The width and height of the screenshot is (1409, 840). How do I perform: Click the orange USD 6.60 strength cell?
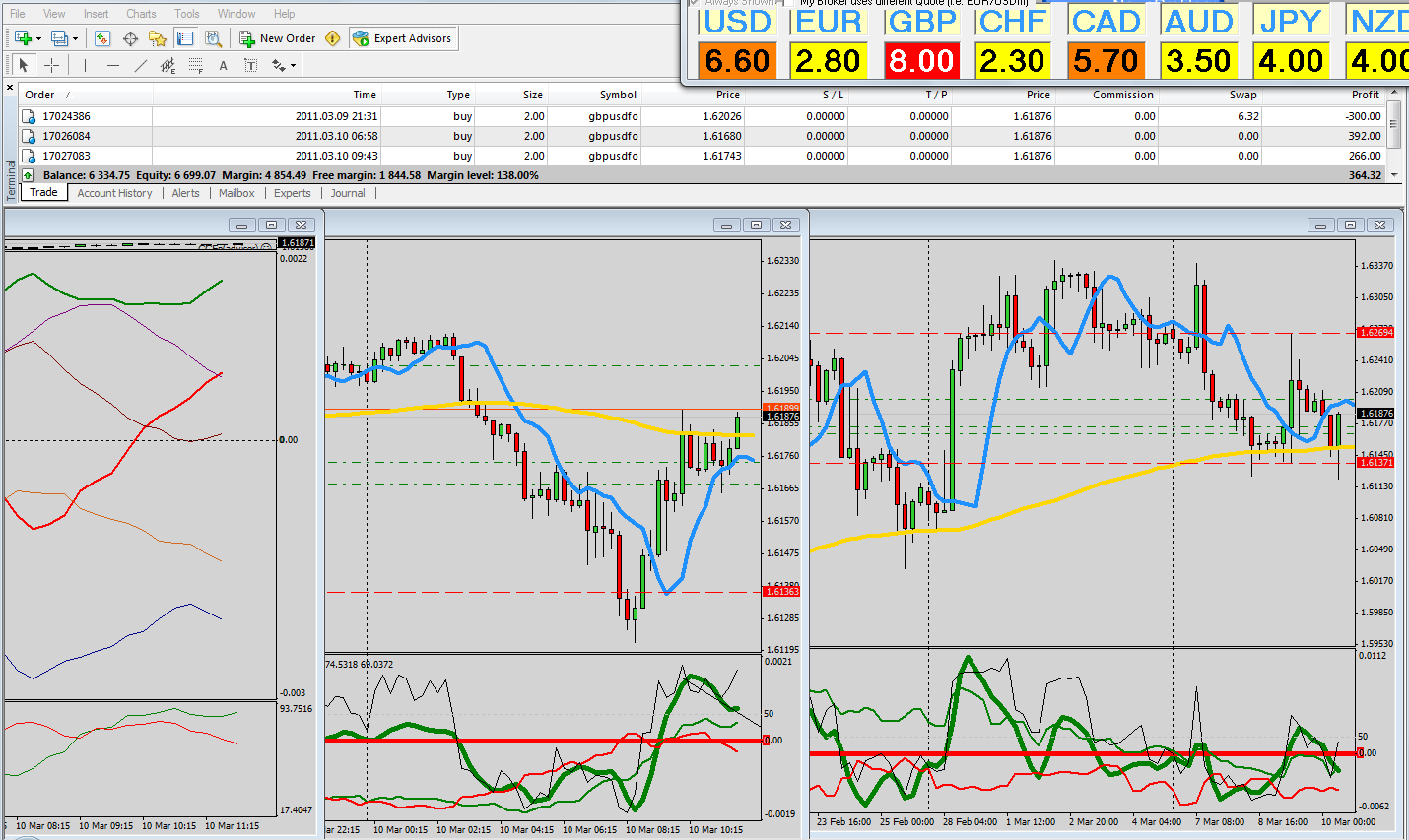[737, 61]
